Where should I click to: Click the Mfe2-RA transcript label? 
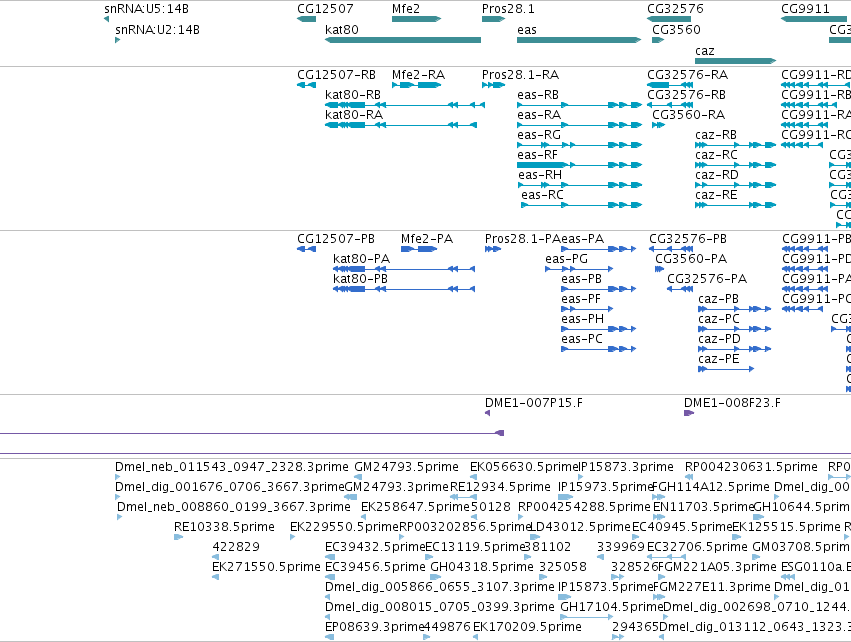point(418,74)
